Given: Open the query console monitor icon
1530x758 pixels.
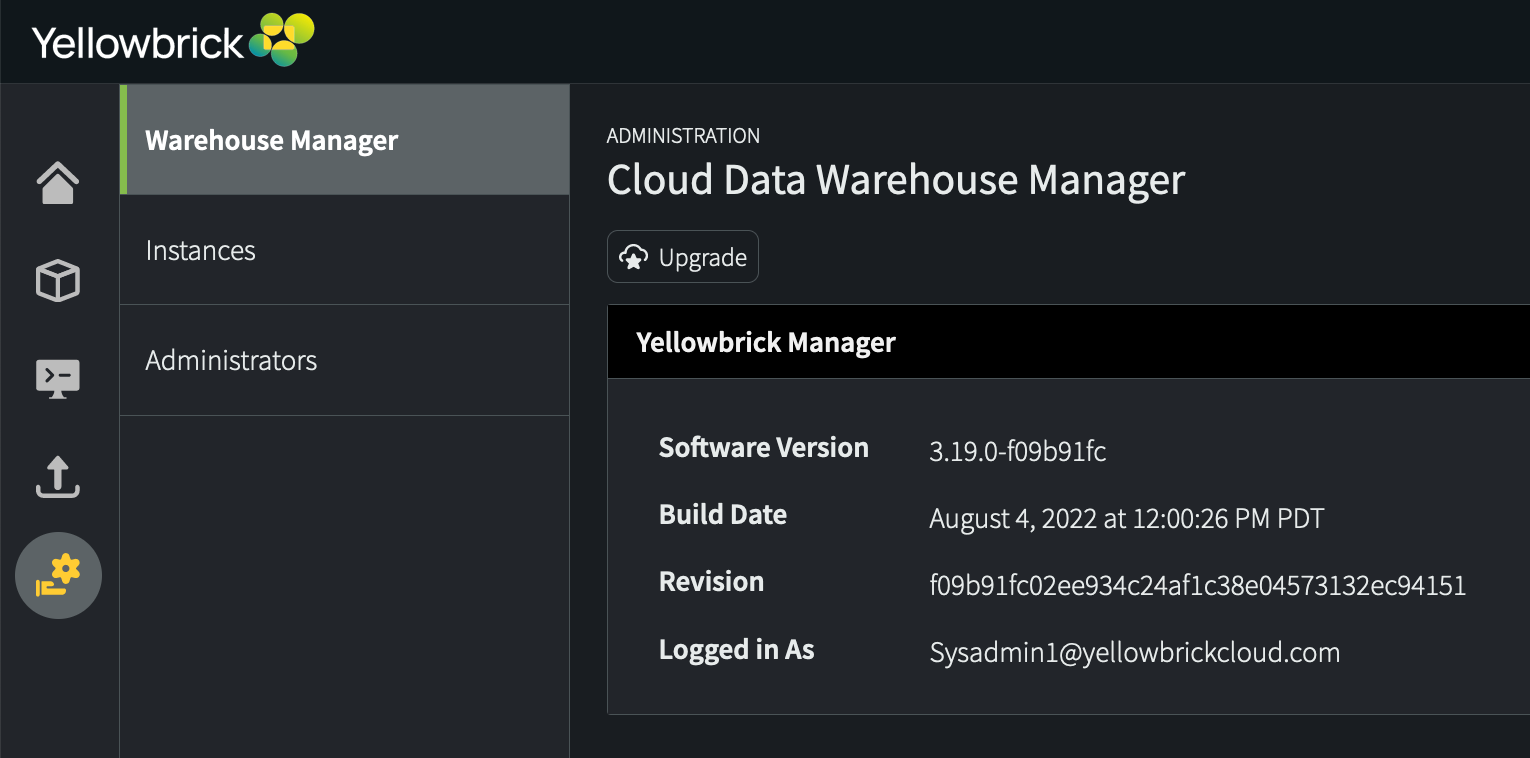Looking at the screenshot, I should pos(58,378).
